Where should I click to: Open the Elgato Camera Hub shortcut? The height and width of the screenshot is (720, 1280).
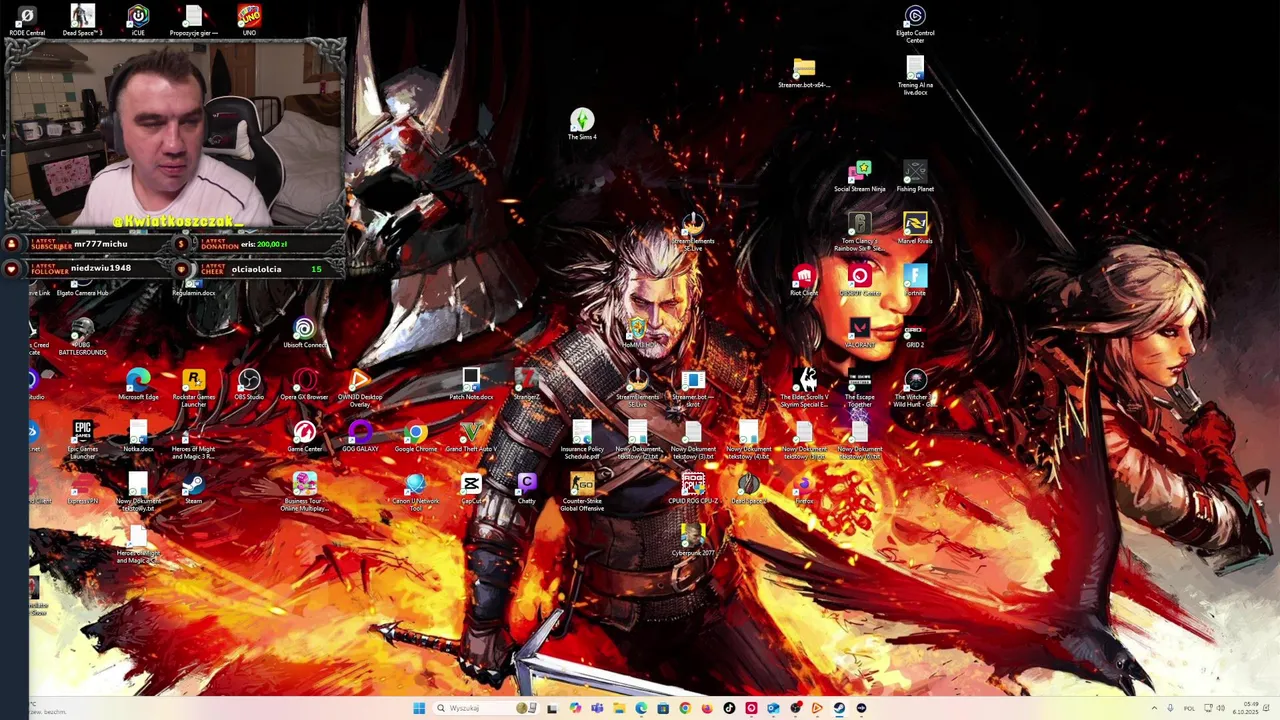coord(83,287)
